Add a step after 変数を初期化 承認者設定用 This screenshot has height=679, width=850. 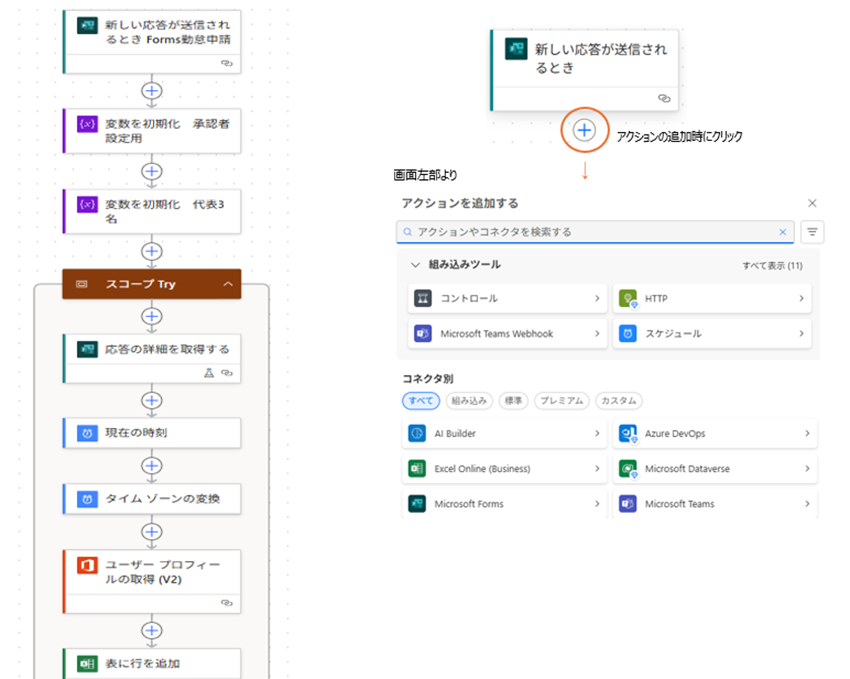pos(152,171)
